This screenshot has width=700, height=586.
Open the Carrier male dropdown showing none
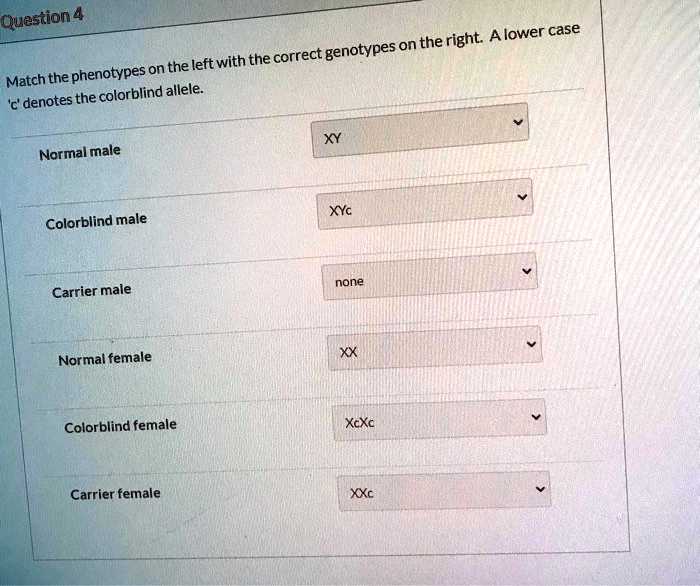pyautogui.click(x=430, y=278)
